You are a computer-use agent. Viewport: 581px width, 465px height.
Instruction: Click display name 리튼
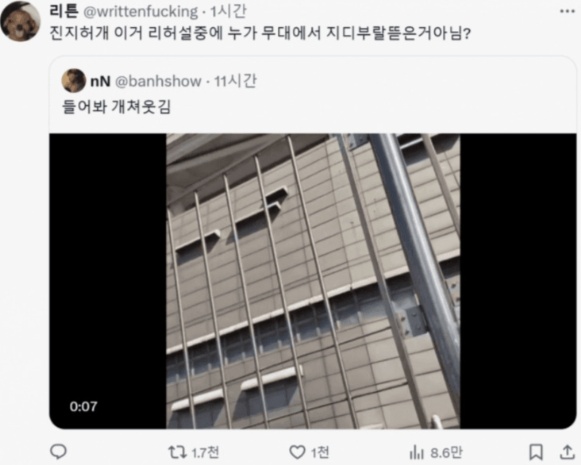pos(64,11)
